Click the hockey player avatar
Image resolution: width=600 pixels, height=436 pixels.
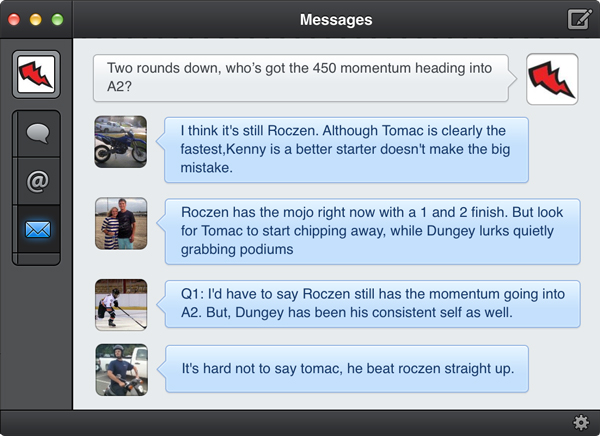tap(121, 304)
